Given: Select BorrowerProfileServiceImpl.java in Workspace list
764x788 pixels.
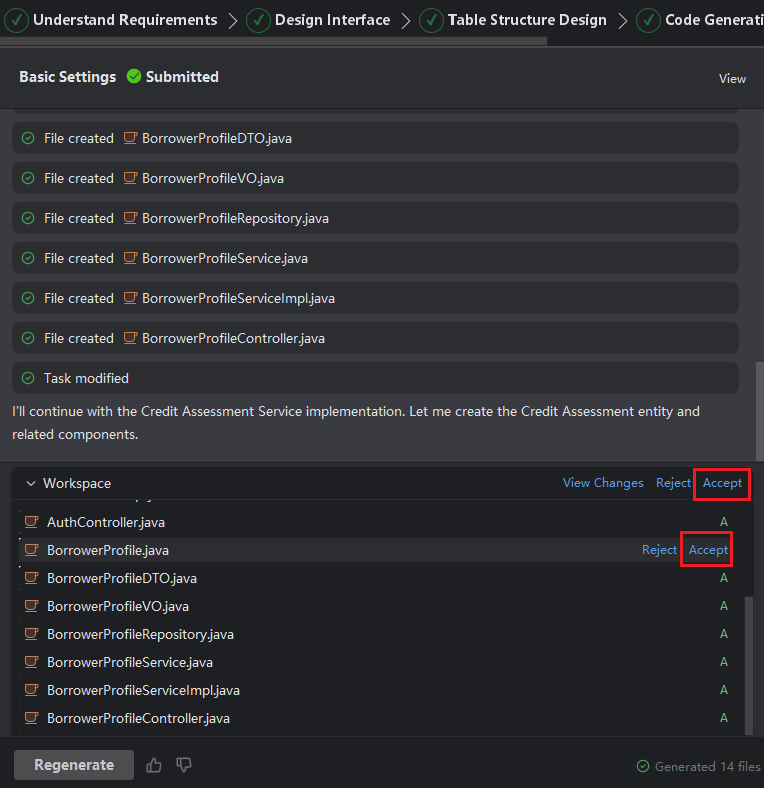Looking at the screenshot, I should click(143, 690).
